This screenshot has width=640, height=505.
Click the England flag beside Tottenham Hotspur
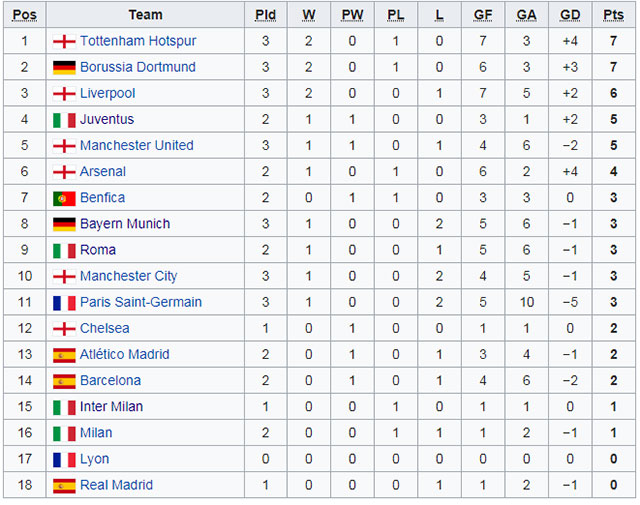pos(64,42)
